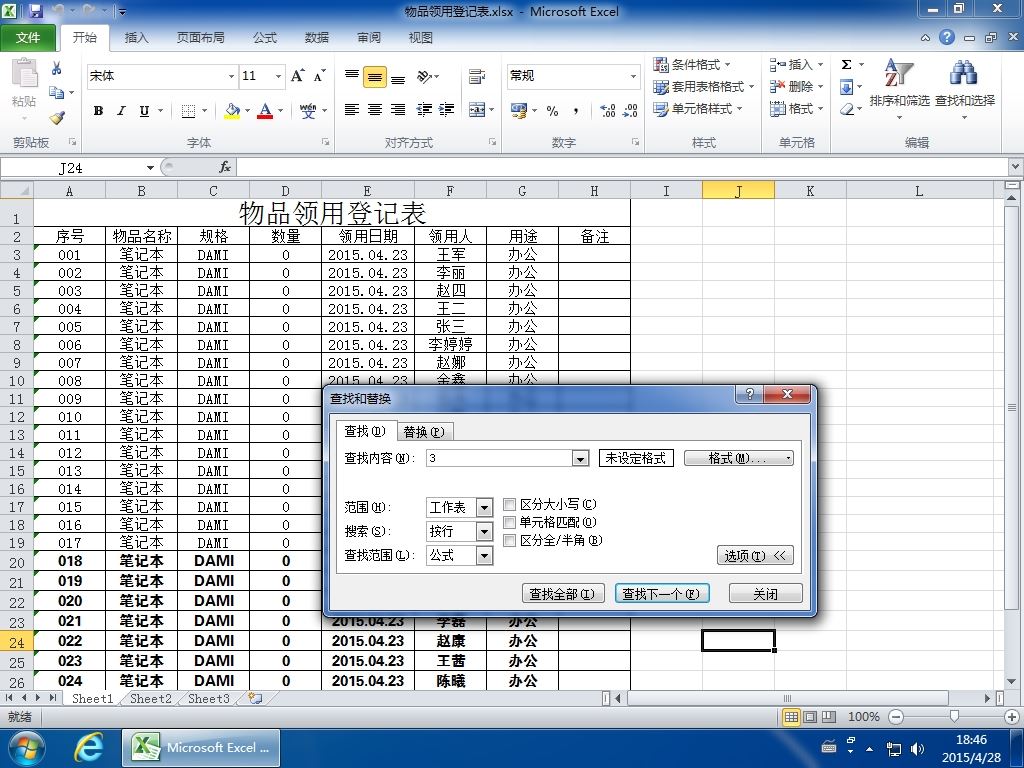Click the 查找下一个 button

tap(661, 594)
